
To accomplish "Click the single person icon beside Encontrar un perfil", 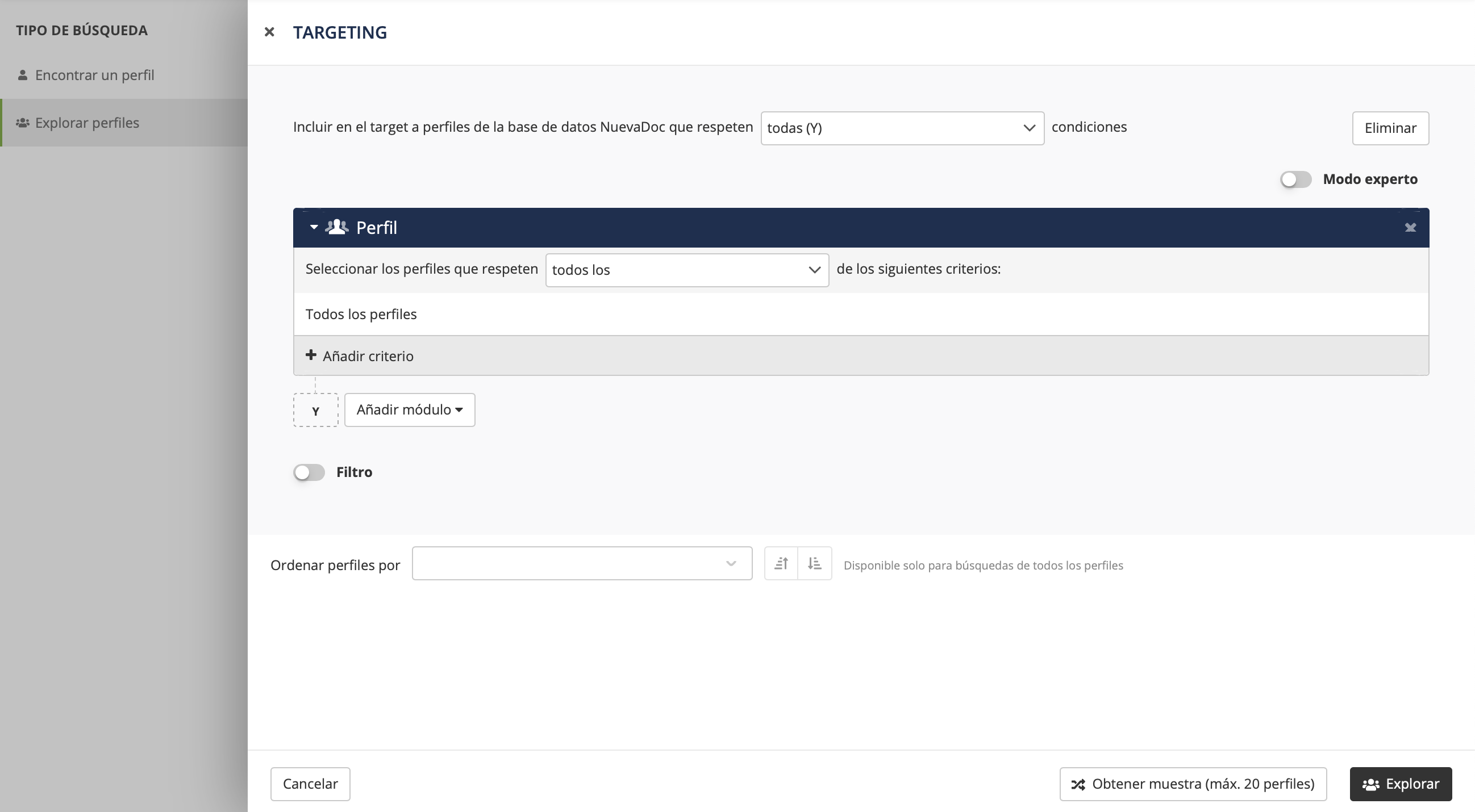I will (22, 75).
